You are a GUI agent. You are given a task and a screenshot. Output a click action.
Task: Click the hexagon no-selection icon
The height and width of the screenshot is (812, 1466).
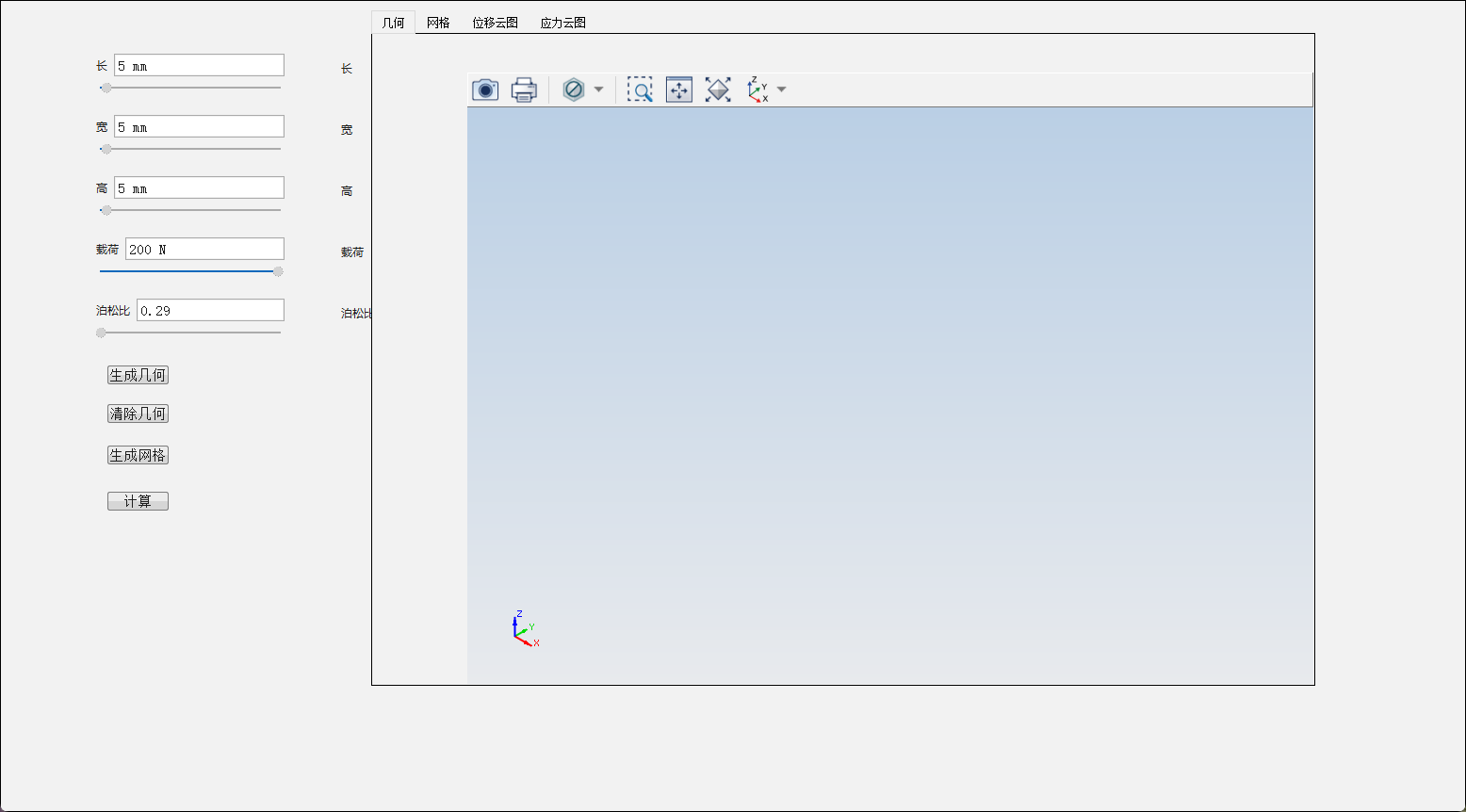(573, 90)
